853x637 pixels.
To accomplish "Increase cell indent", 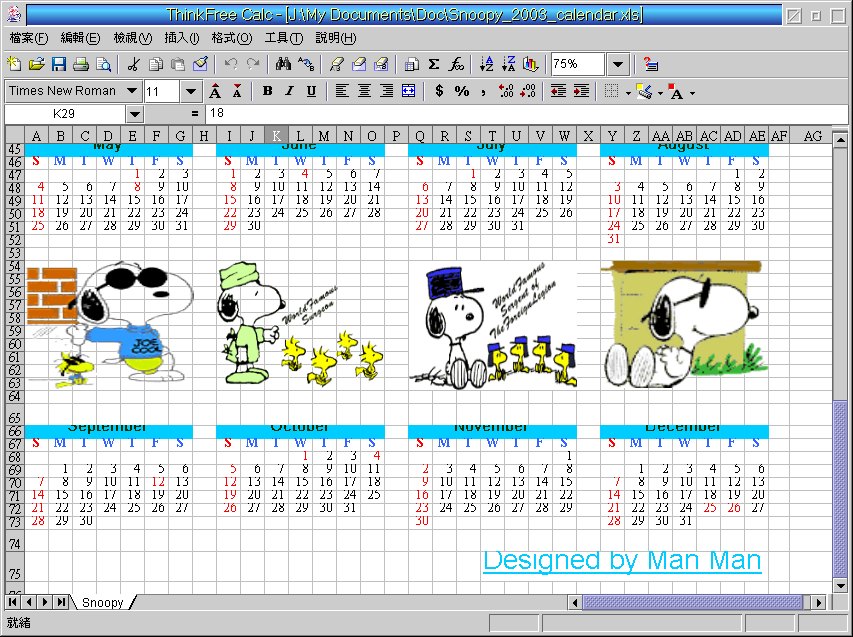I will (x=581, y=91).
